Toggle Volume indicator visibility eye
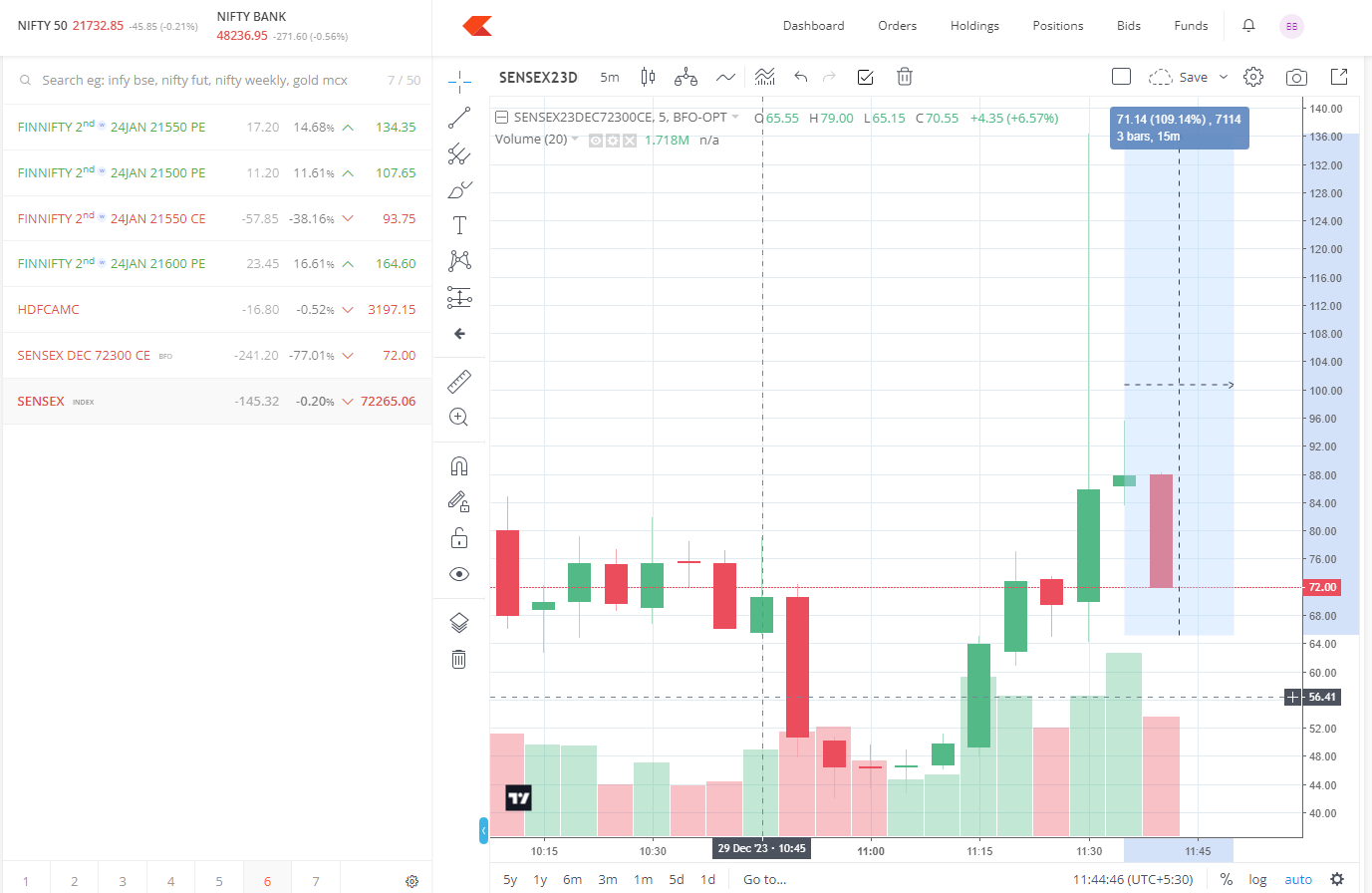Image resolution: width=1372 pixels, height=893 pixels. point(595,141)
